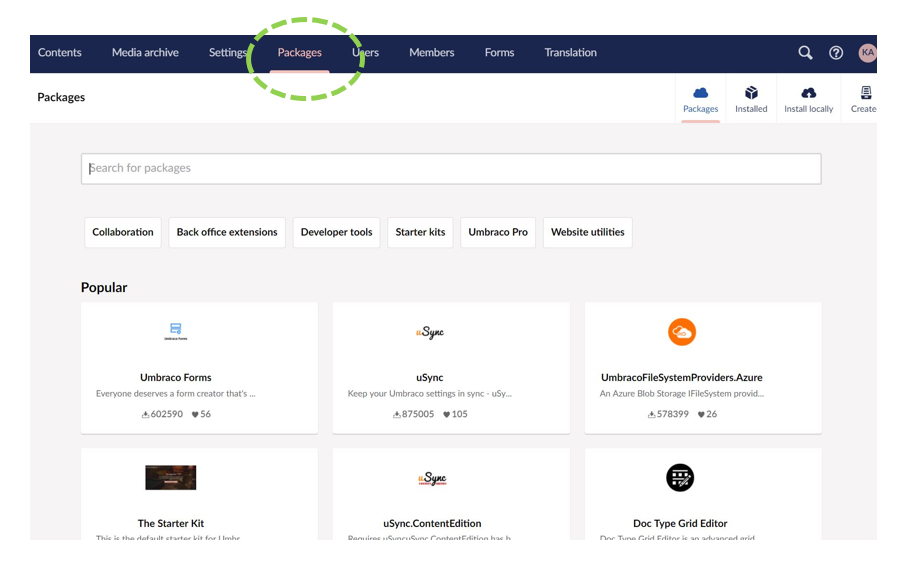Open the Umbraco Forms package title
Screen dimensions: 897x570
click(176, 378)
